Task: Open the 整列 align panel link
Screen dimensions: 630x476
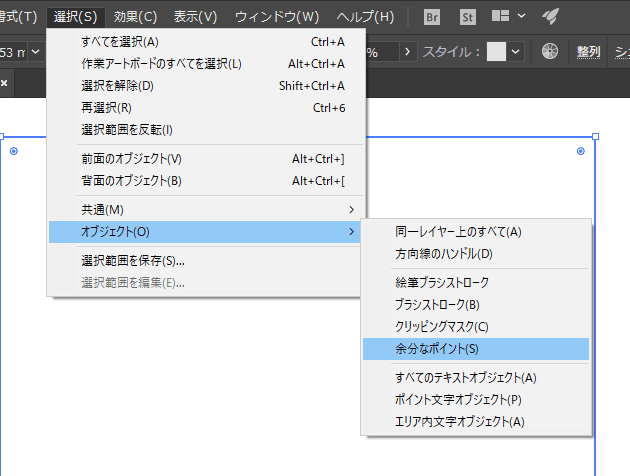Action: (589, 52)
